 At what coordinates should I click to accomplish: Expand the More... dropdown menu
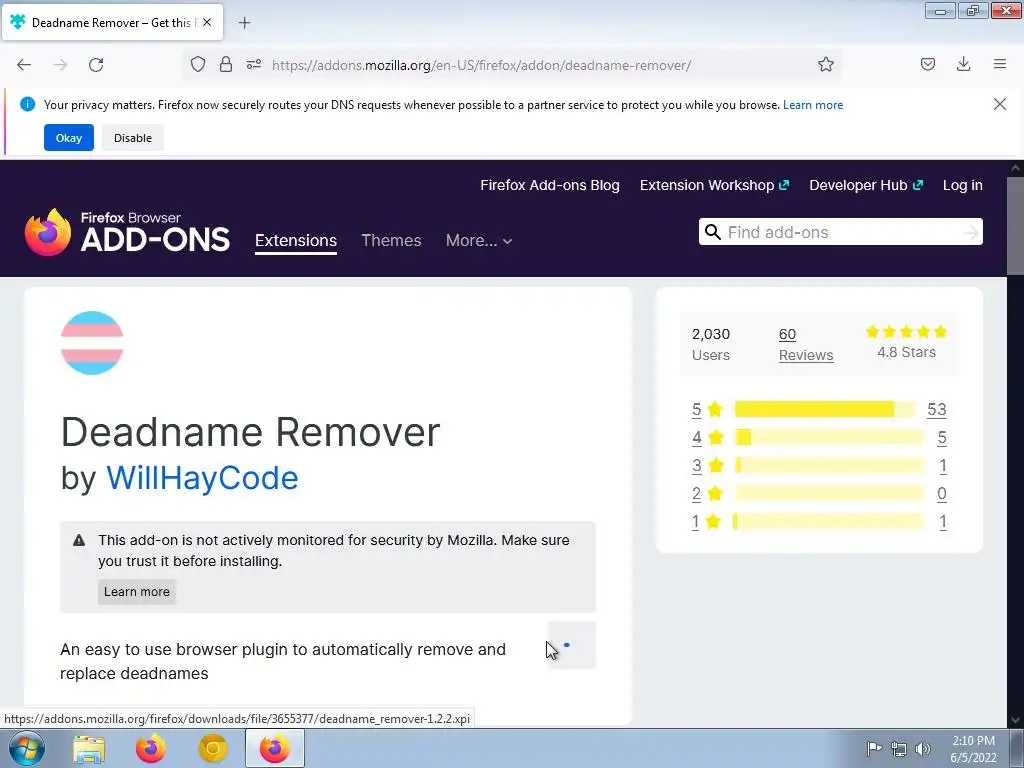tap(479, 240)
